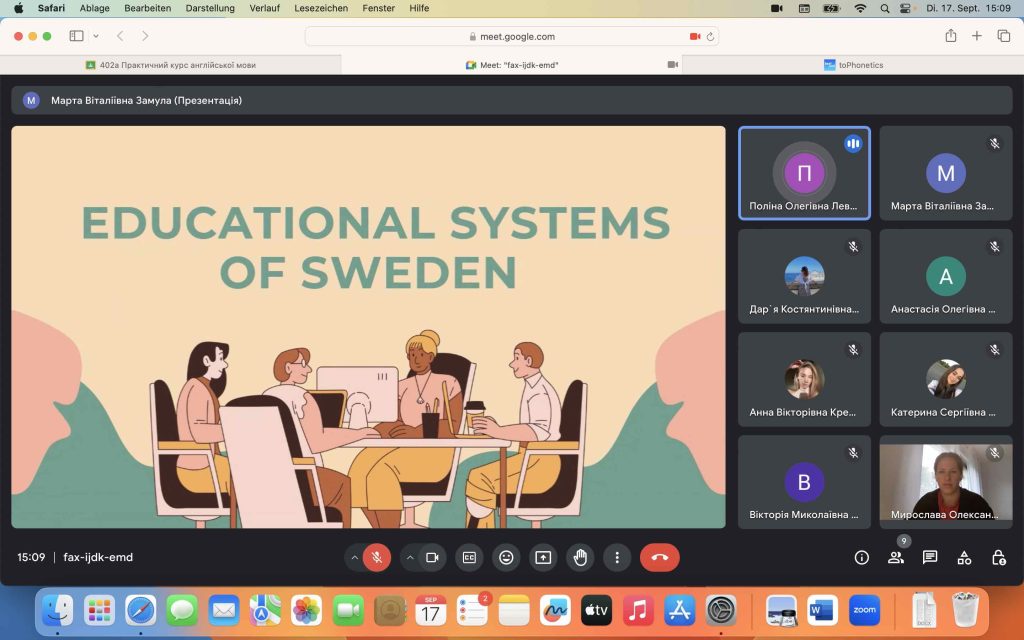Open host controls lock icon
This screenshot has height=640, width=1024.
click(x=998, y=557)
